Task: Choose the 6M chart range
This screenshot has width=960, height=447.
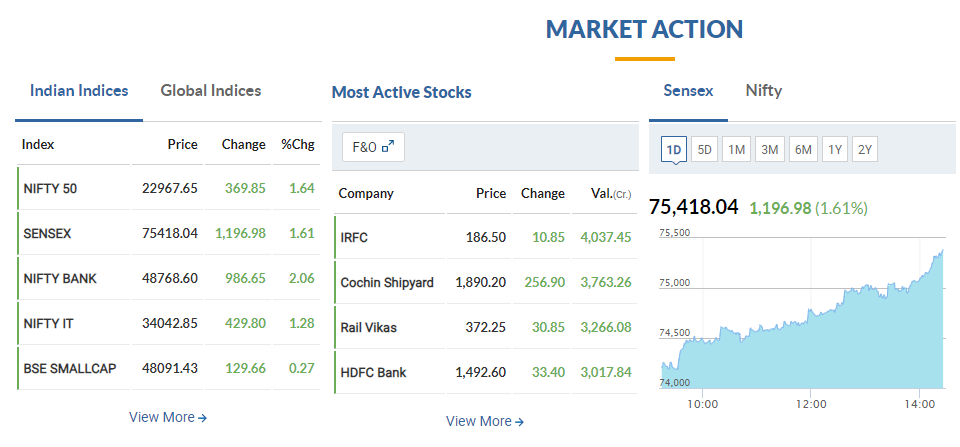Action: [x=803, y=149]
